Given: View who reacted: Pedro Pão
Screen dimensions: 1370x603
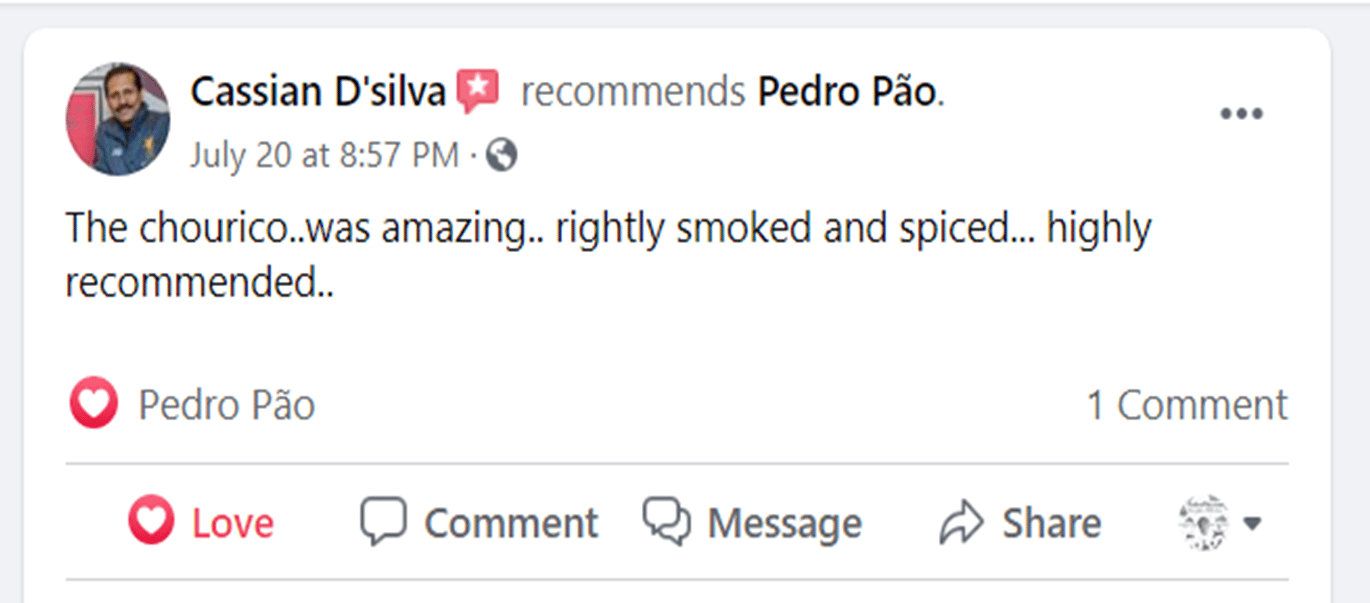Looking at the screenshot, I should click(x=226, y=405).
